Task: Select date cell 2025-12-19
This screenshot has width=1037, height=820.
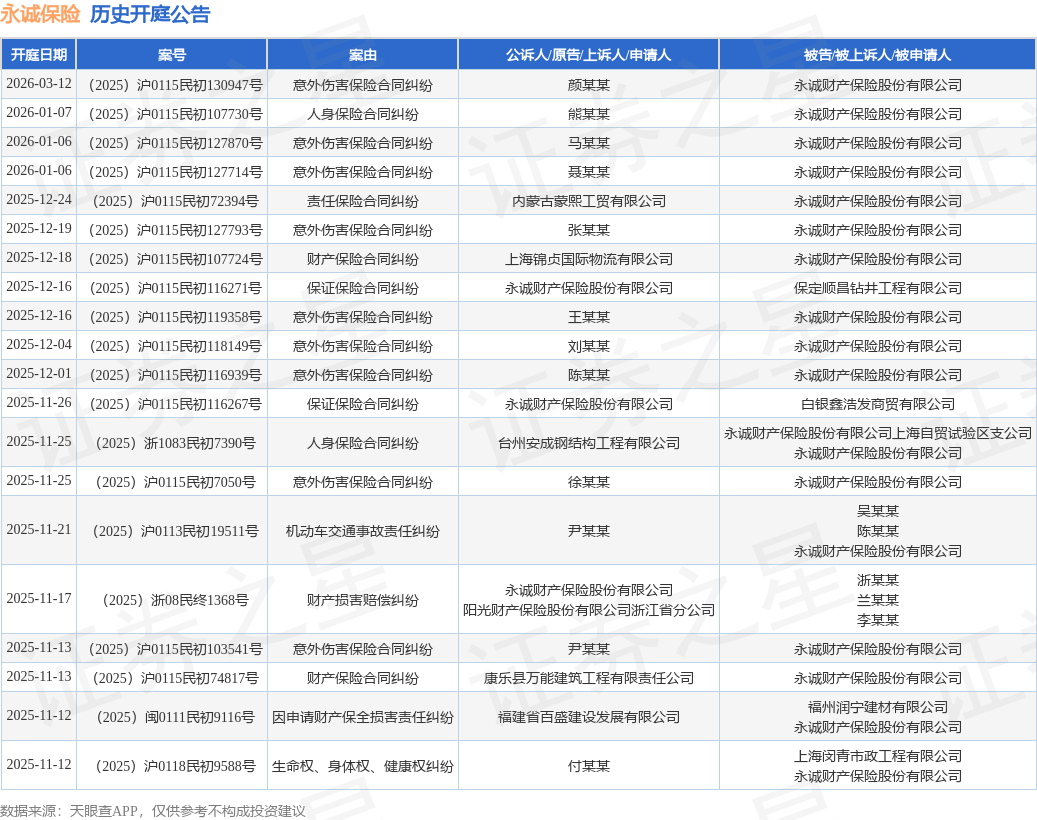Action: [x=39, y=229]
